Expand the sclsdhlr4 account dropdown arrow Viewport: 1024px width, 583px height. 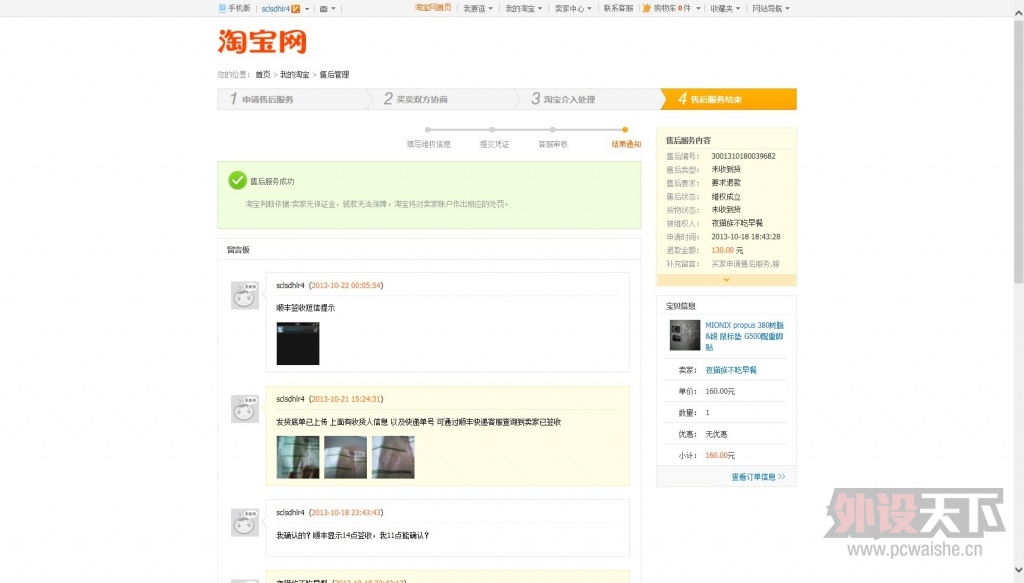[307, 9]
